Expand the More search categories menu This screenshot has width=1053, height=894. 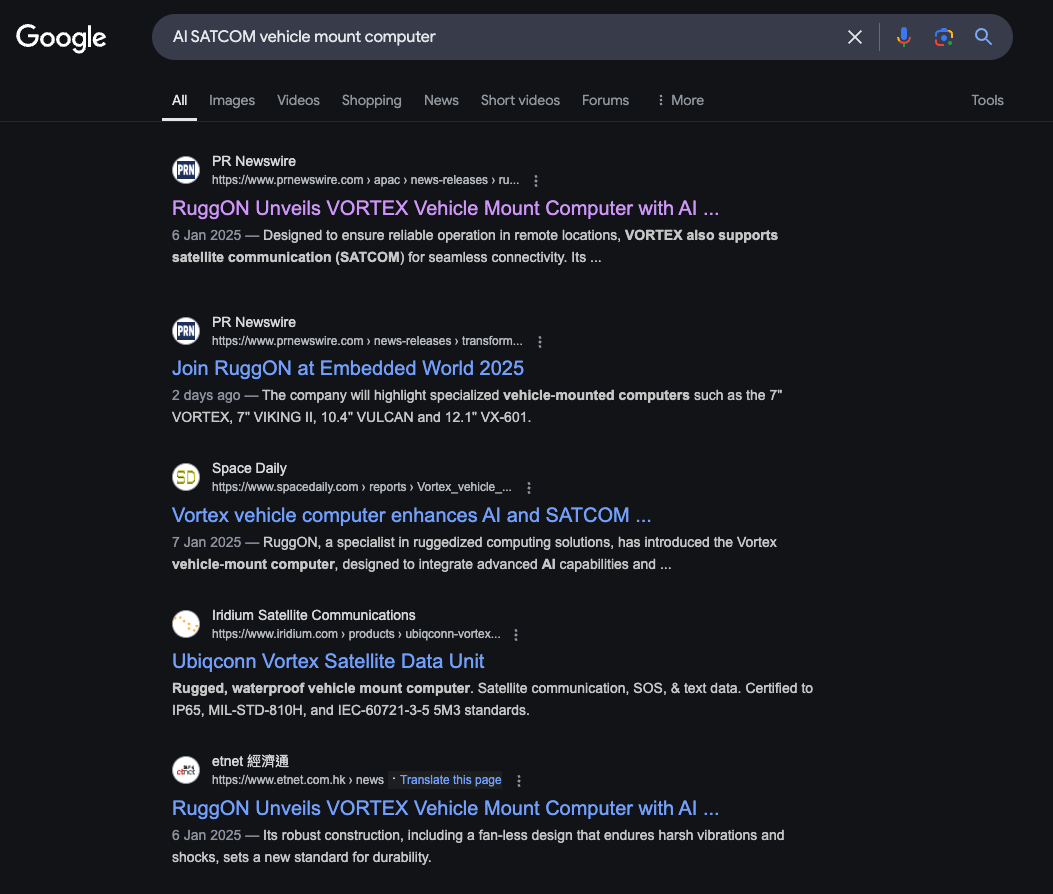pyautogui.click(x=680, y=100)
